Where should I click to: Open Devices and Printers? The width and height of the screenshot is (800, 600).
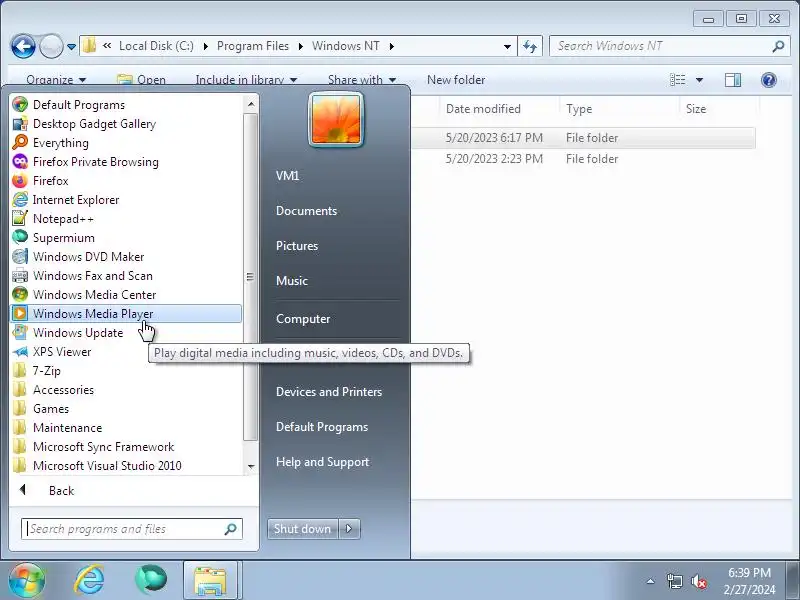(x=329, y=391)
